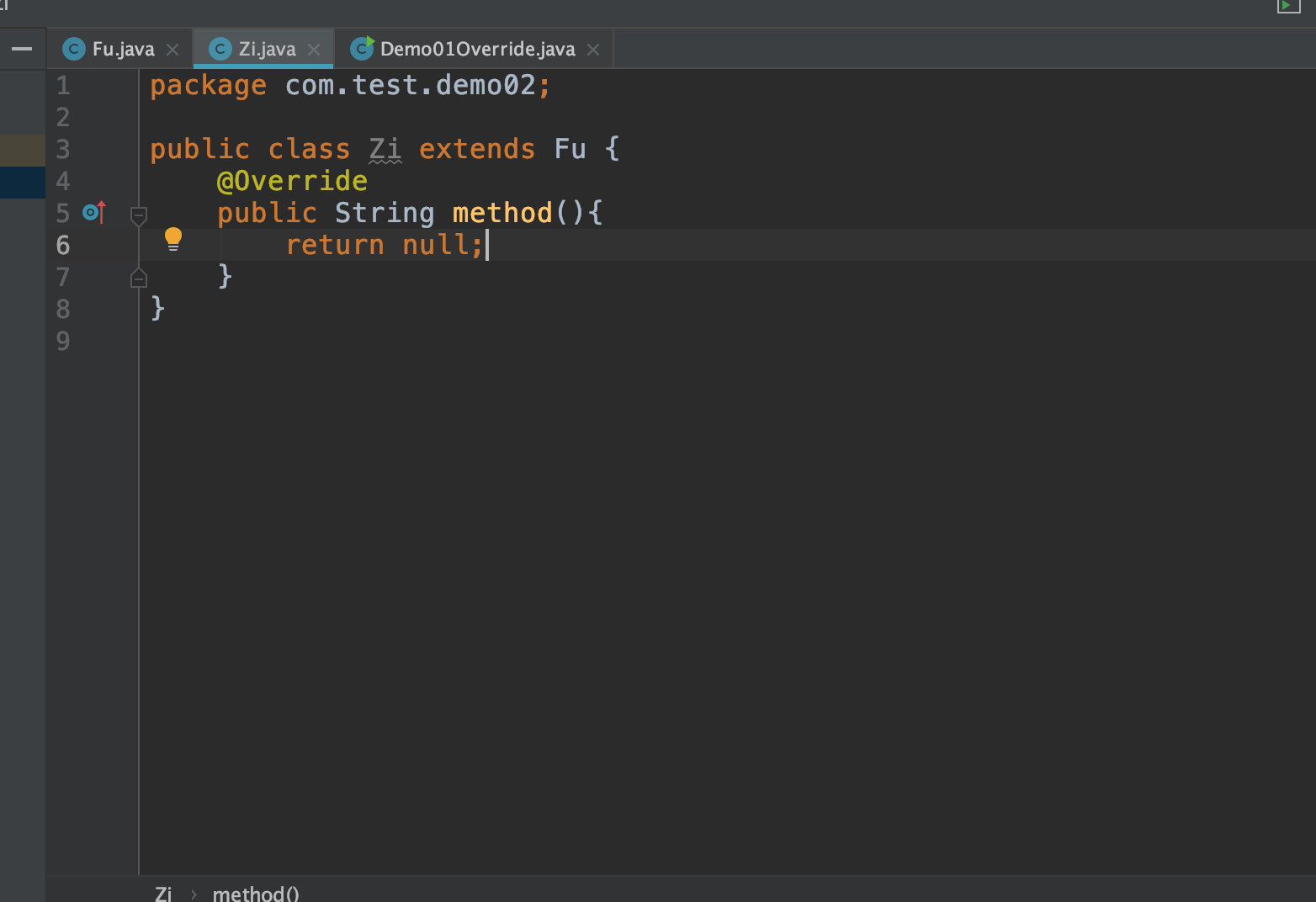The width and height of the screenshot is (1316, 902).
Task: Click the @Override annotation text
Action: click(x=292, y=180)
